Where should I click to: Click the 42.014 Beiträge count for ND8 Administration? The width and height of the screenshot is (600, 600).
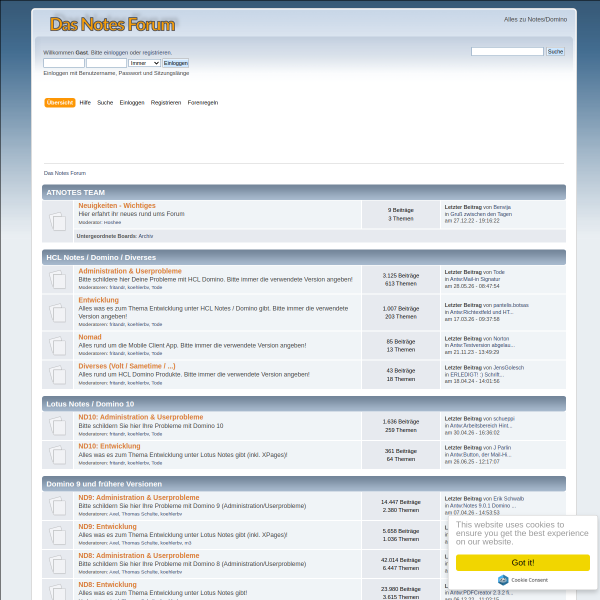tap(401, 560)
